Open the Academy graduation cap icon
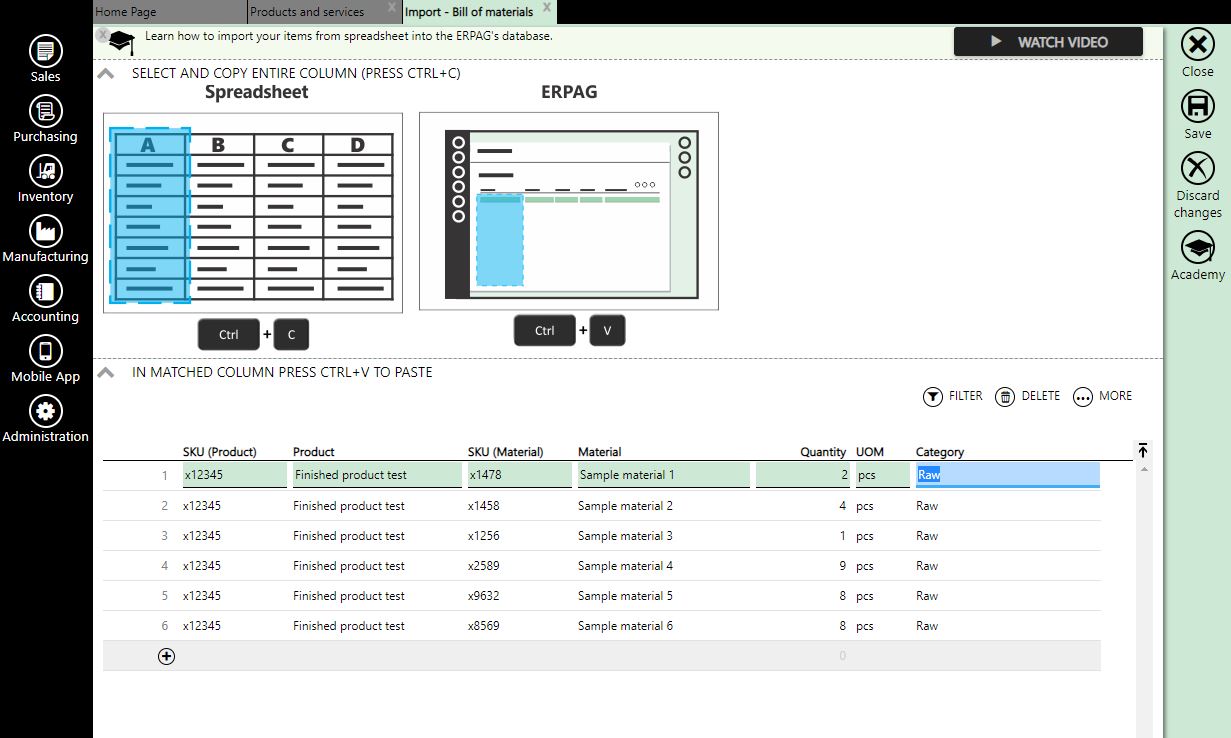The height and width of the screenshot is (738, 1231). coord(1197,248)
